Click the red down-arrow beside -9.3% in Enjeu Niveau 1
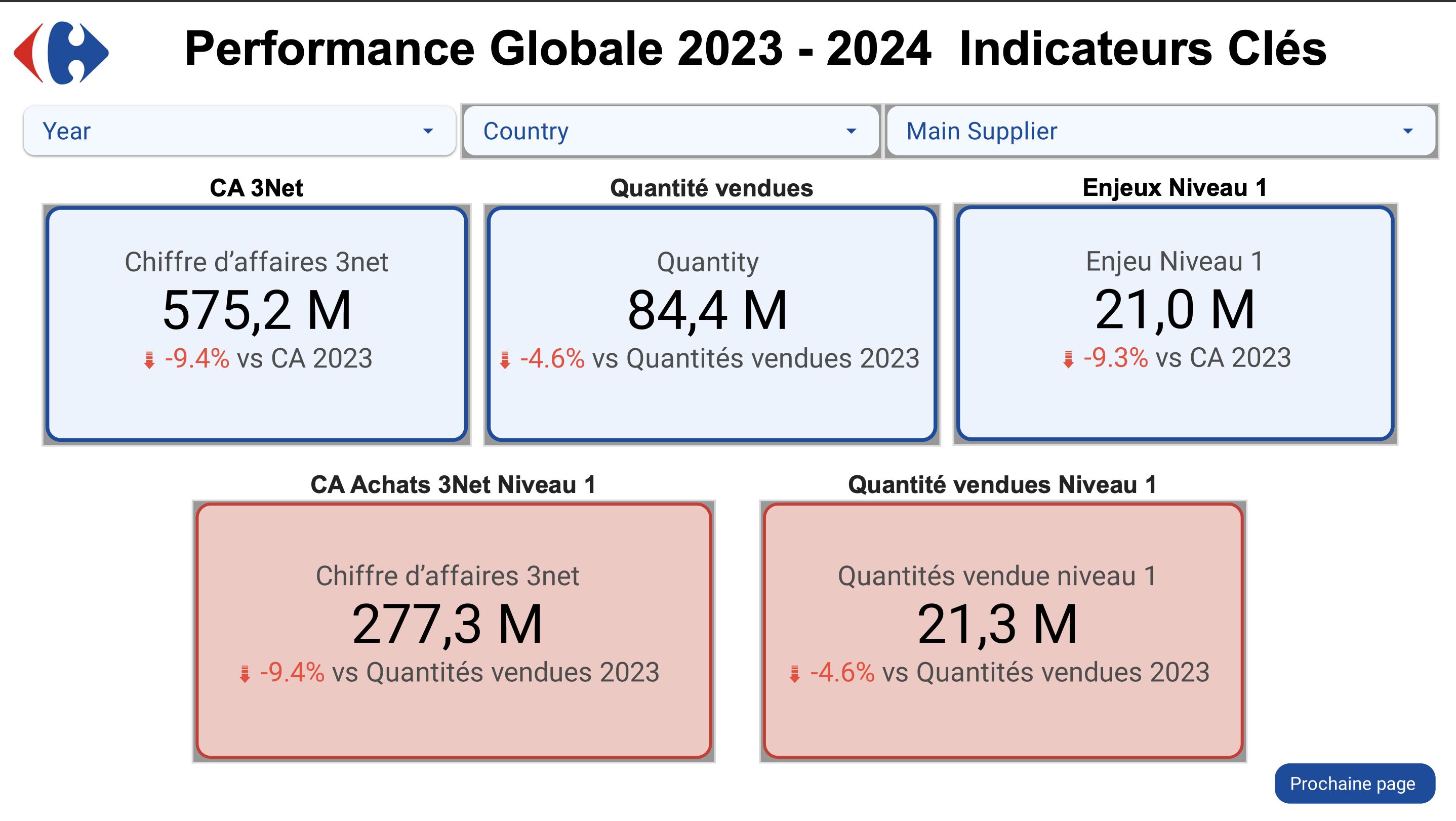This screenshot has width=1456, height=821. 1068,359
